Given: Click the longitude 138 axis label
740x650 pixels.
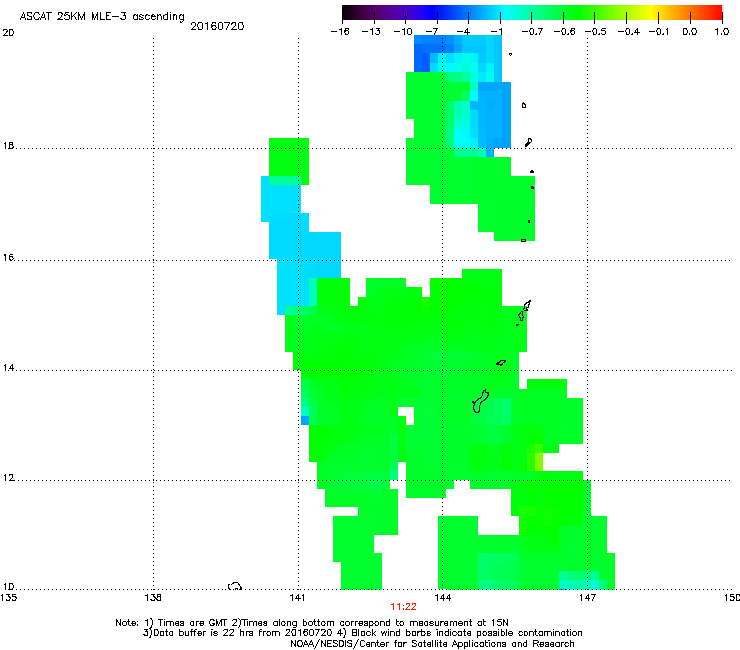Looking at the screenshot, I should [x=153, y=598].
